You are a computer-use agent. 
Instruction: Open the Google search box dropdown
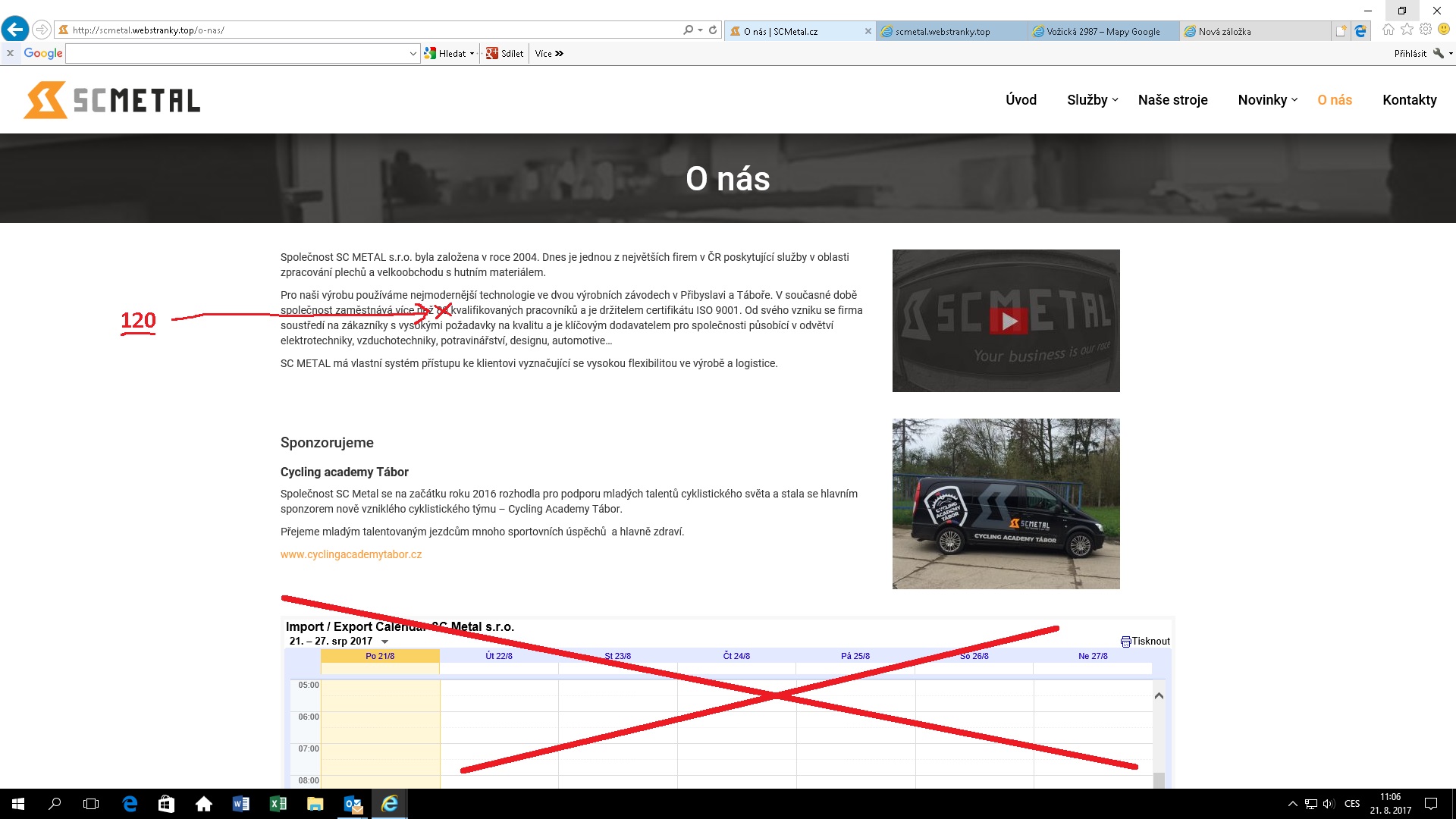pos(413,54)
